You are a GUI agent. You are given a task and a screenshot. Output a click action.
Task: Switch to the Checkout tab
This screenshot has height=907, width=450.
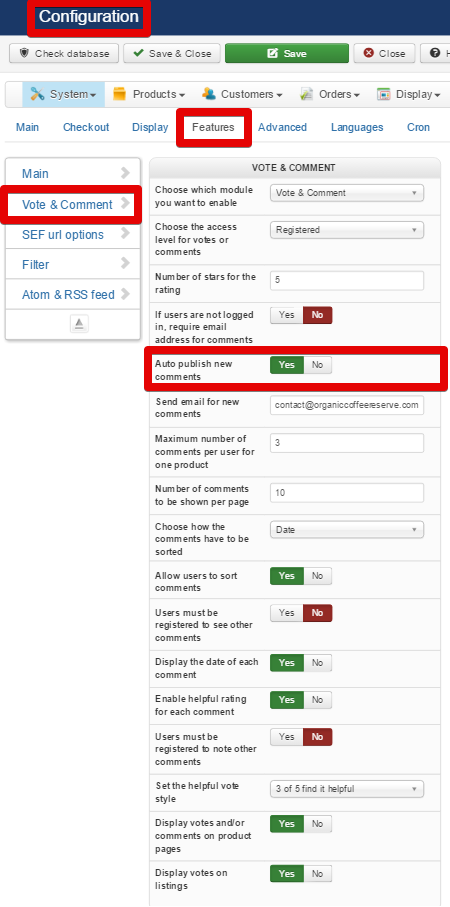[86, 127]
